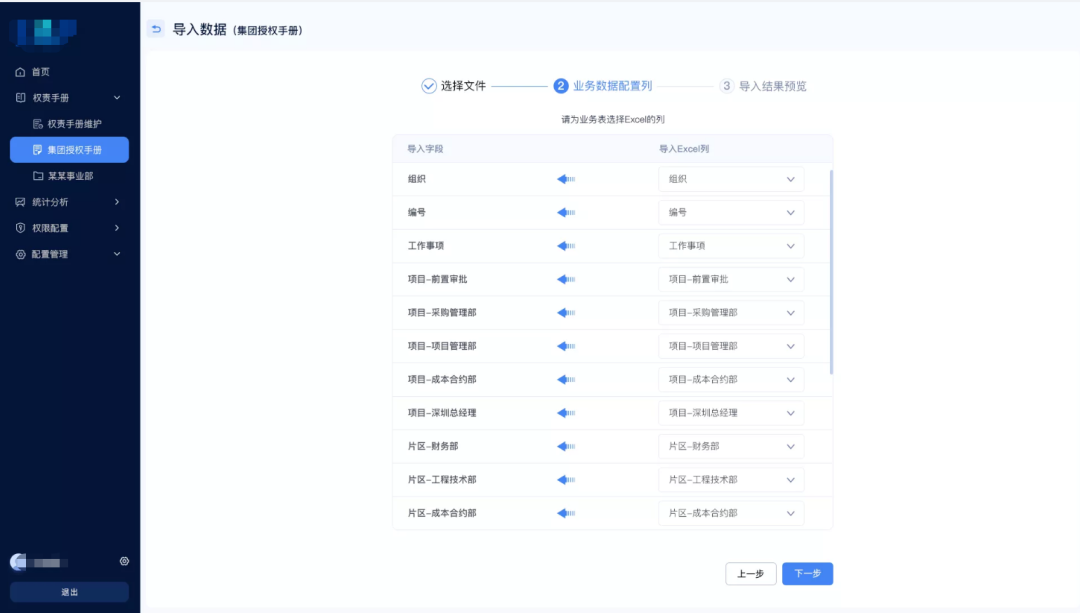The image size is (1080, 613).
Task: Click the 下一步 button
Action: point(807,574)
